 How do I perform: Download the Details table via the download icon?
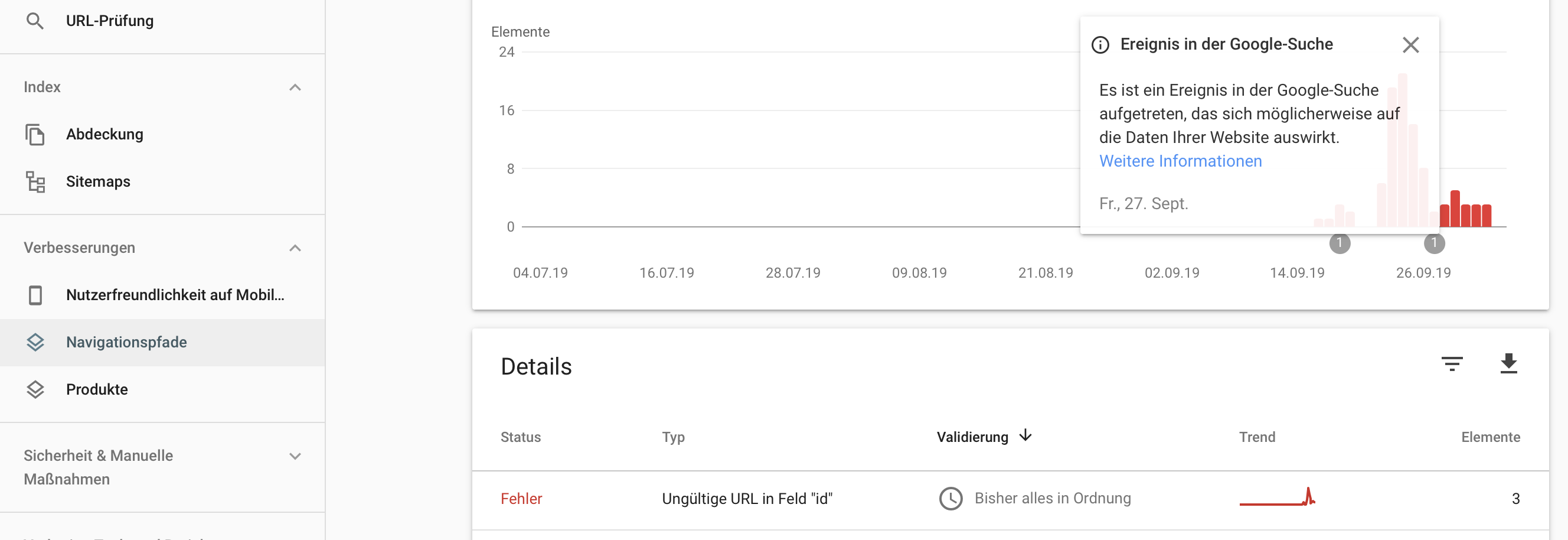click(x=1508, y=364)
